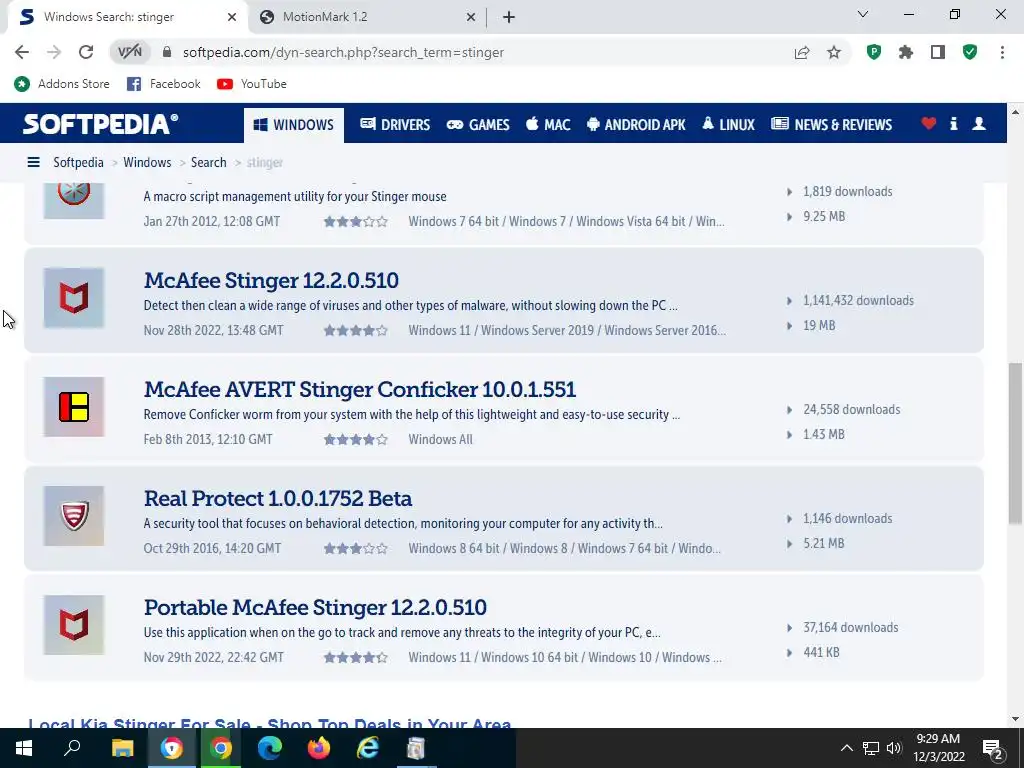Open the green P shield extension
Viewport: 1024px width, 768px height.
tap(873, 52)
